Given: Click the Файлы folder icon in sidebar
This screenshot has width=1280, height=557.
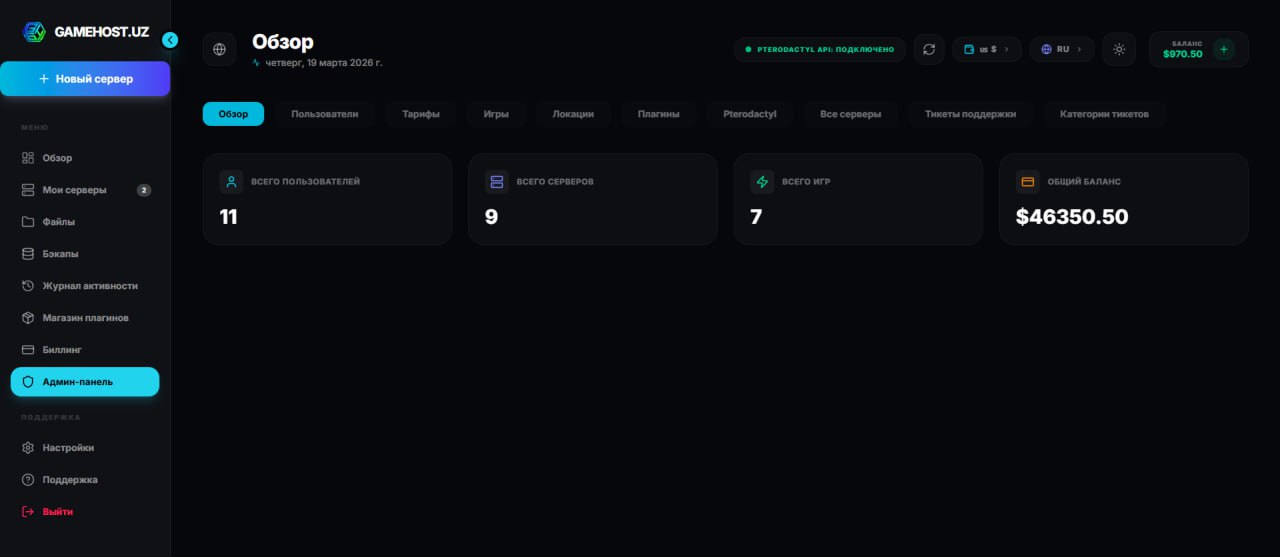Looking at the screenshot, I should coord(28,222).
